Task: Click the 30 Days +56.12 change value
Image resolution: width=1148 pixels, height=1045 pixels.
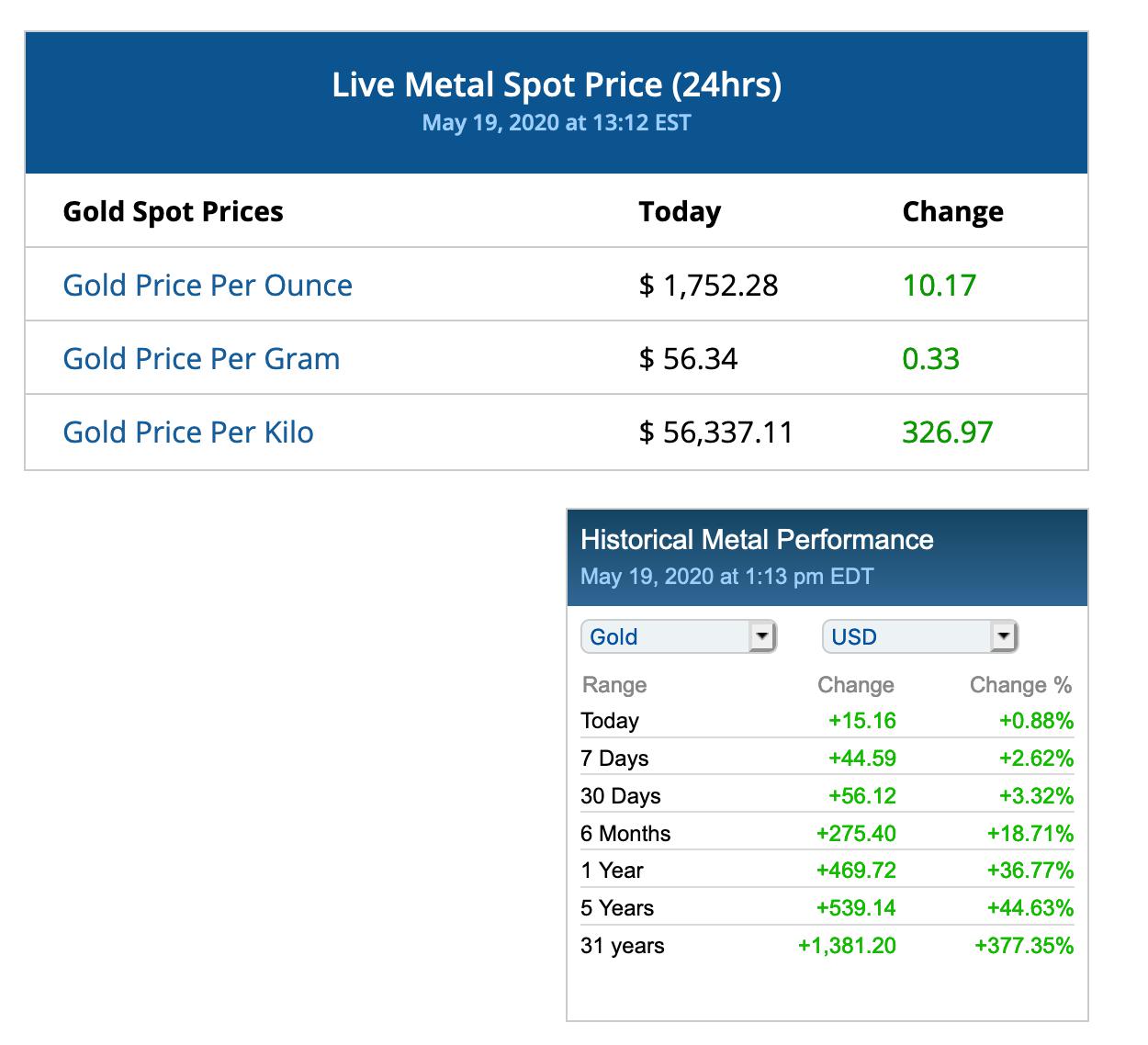Action: pyautogui.click(x=861, y=796)
